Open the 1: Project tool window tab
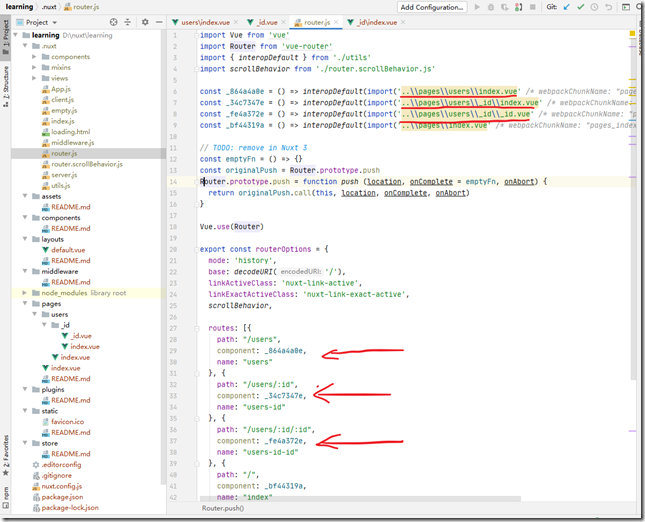Viewport: 645px width, 522px height. (5, 36)
